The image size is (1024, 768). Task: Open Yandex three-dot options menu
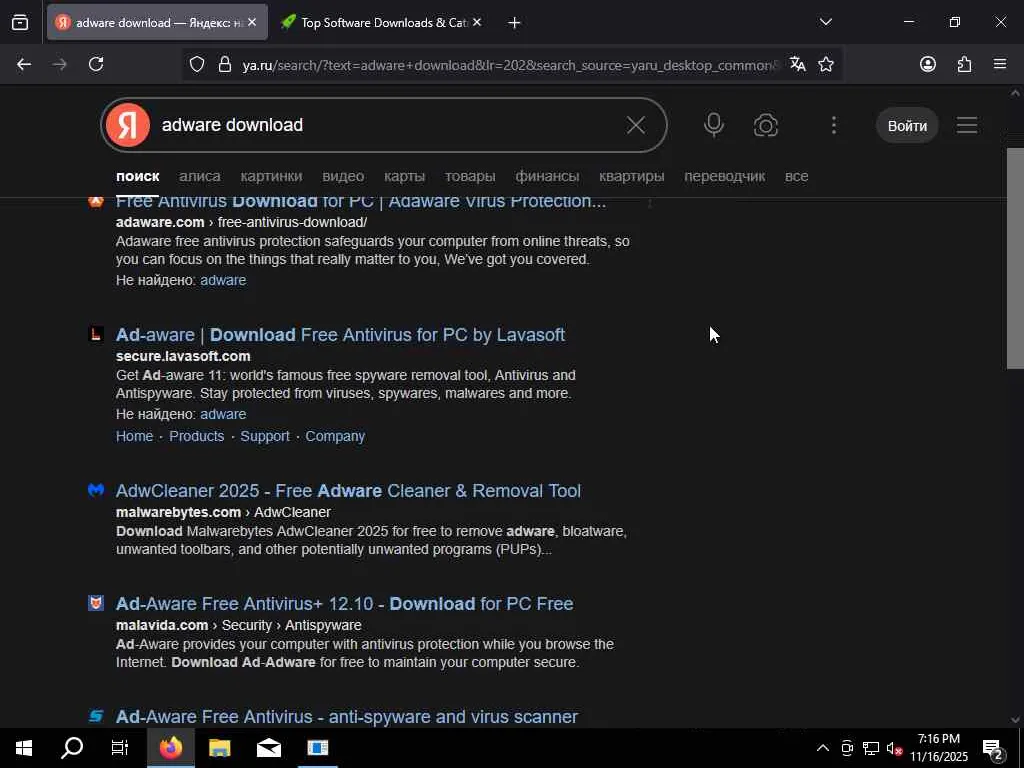[833, 125]
